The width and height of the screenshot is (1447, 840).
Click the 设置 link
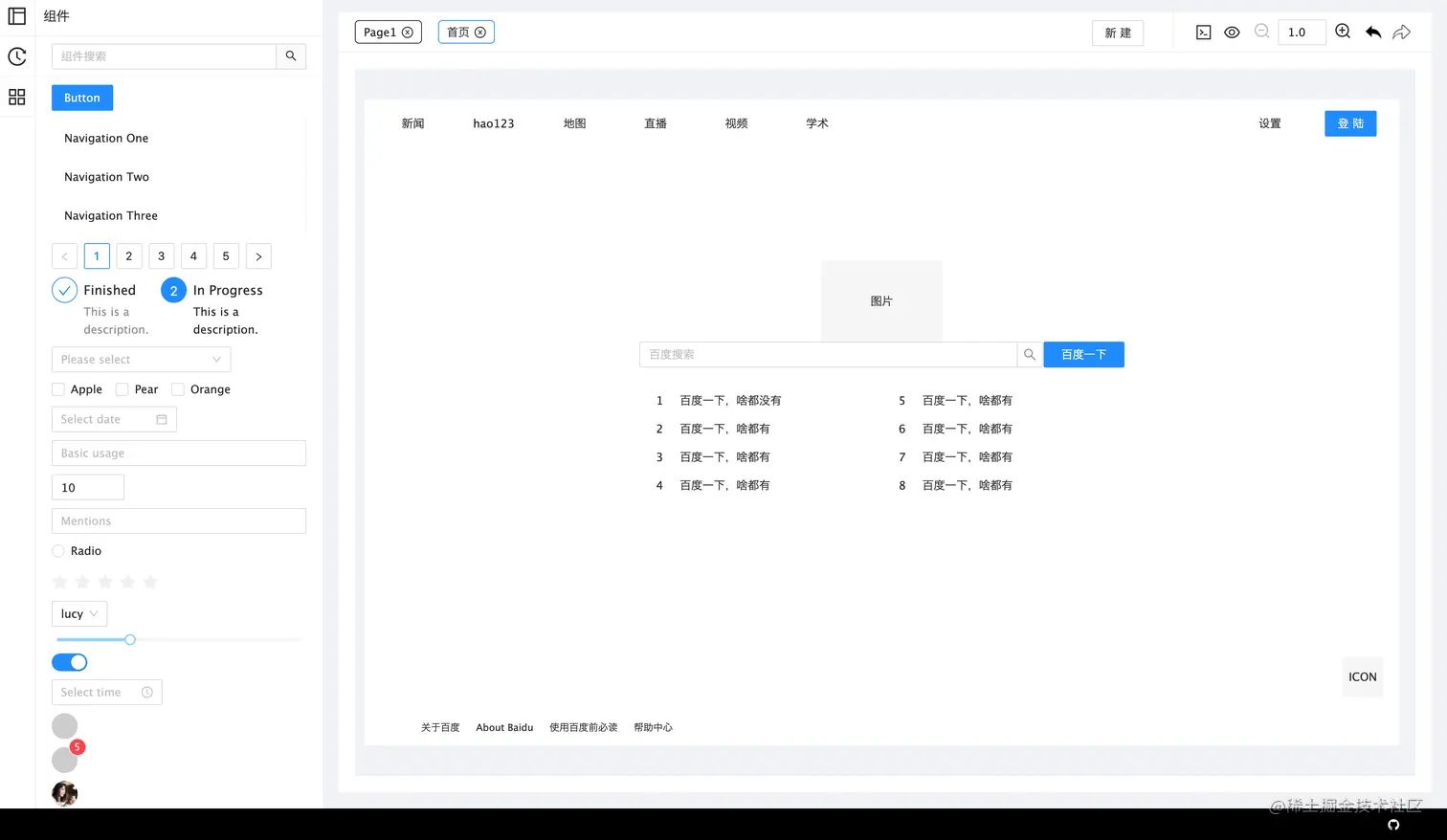click(x=1270, y=123)
